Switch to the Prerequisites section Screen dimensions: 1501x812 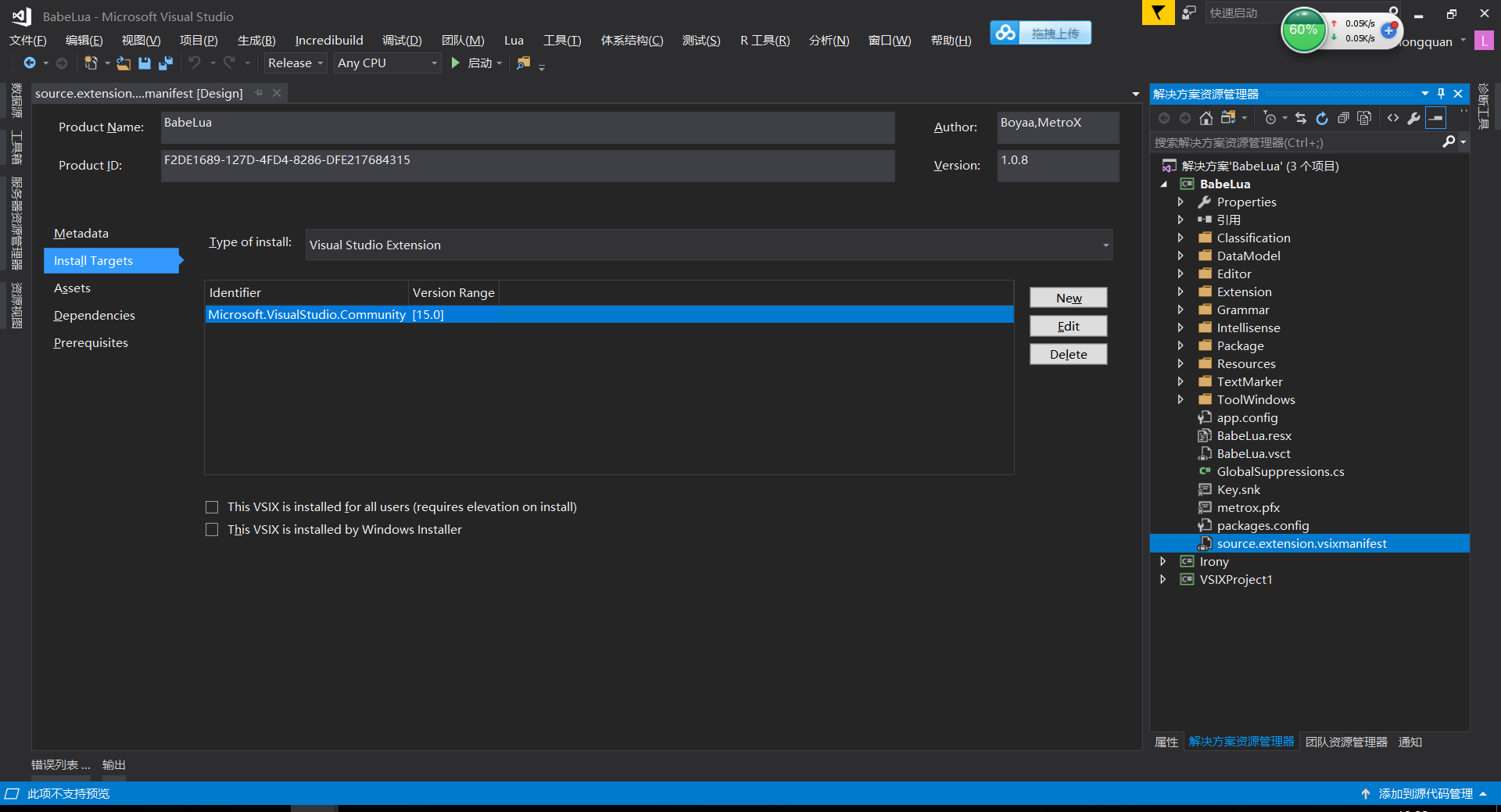point(91,343)
